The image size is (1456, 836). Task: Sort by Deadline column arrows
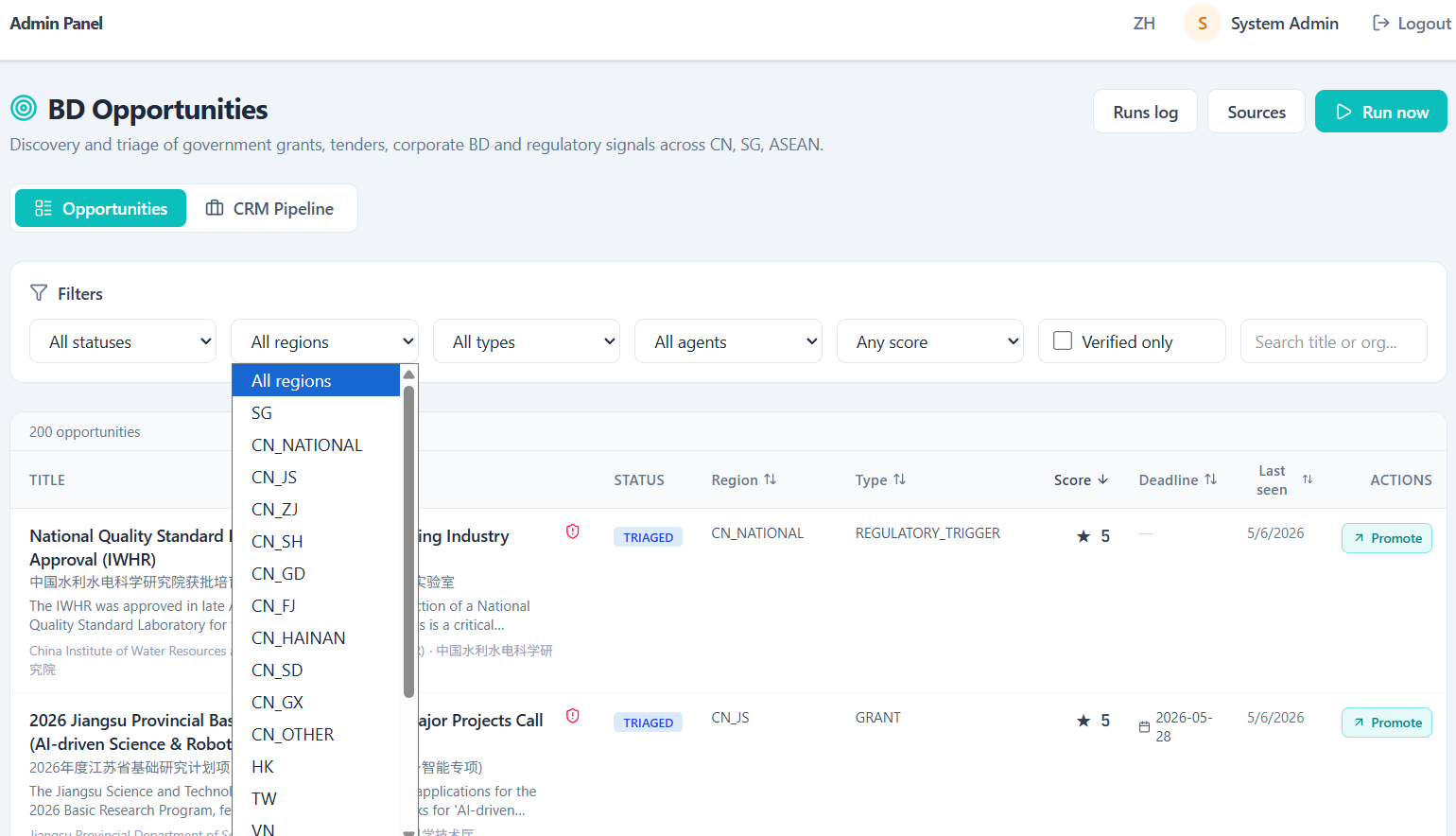point(1211,479)
